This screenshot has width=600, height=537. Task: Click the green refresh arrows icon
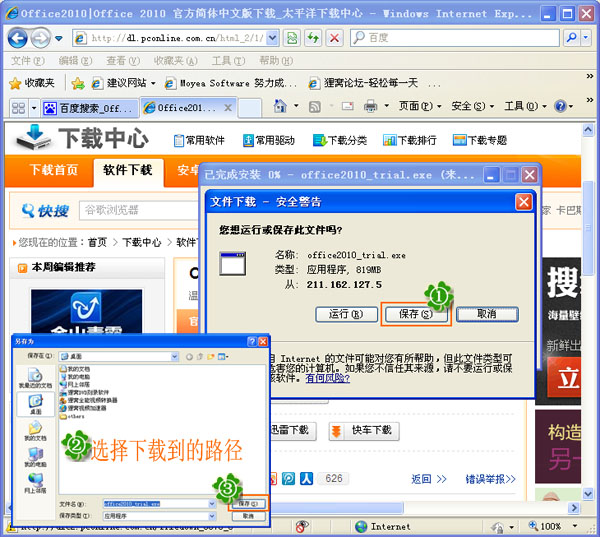pos(313,38)
